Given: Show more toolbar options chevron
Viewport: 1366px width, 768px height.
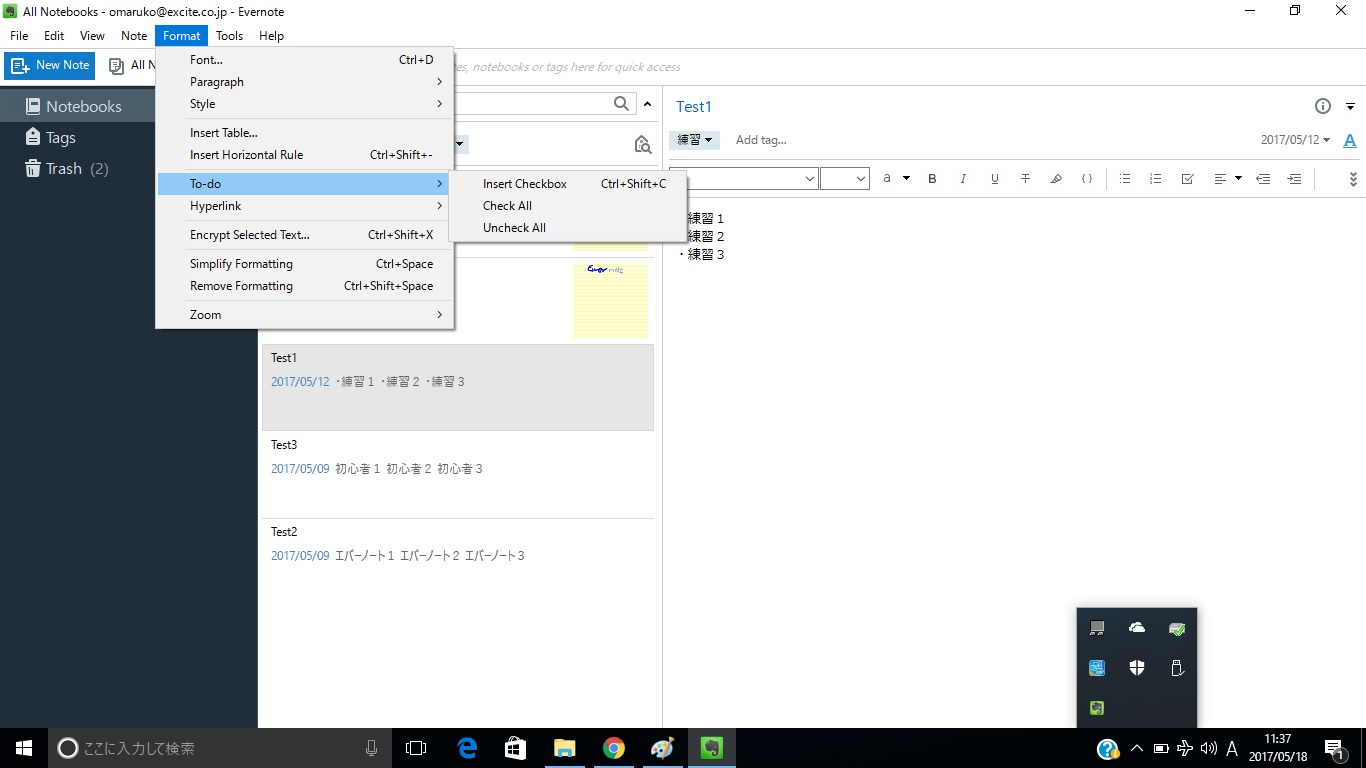Looking at the screenshot, I should click(1353, 179).
